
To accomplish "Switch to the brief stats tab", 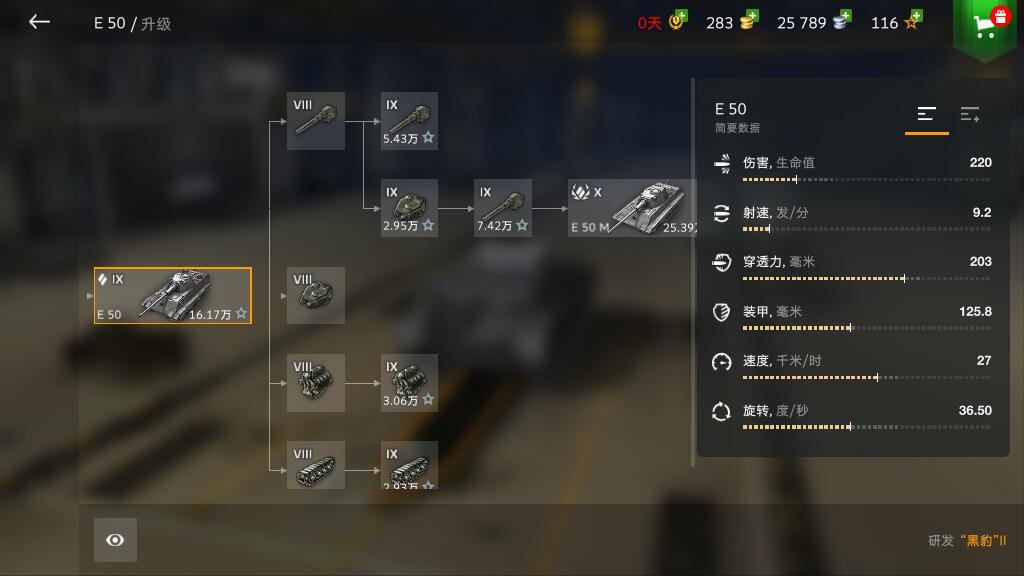I will pos(927,116).
